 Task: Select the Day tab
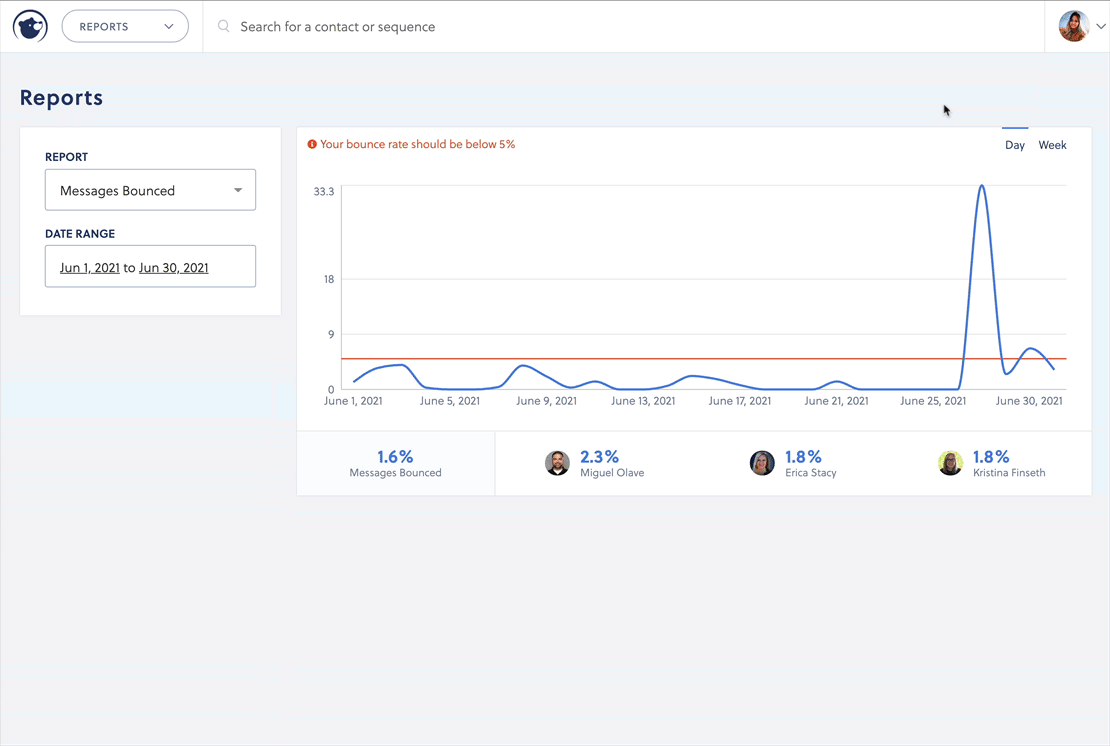pos(1015,145)
